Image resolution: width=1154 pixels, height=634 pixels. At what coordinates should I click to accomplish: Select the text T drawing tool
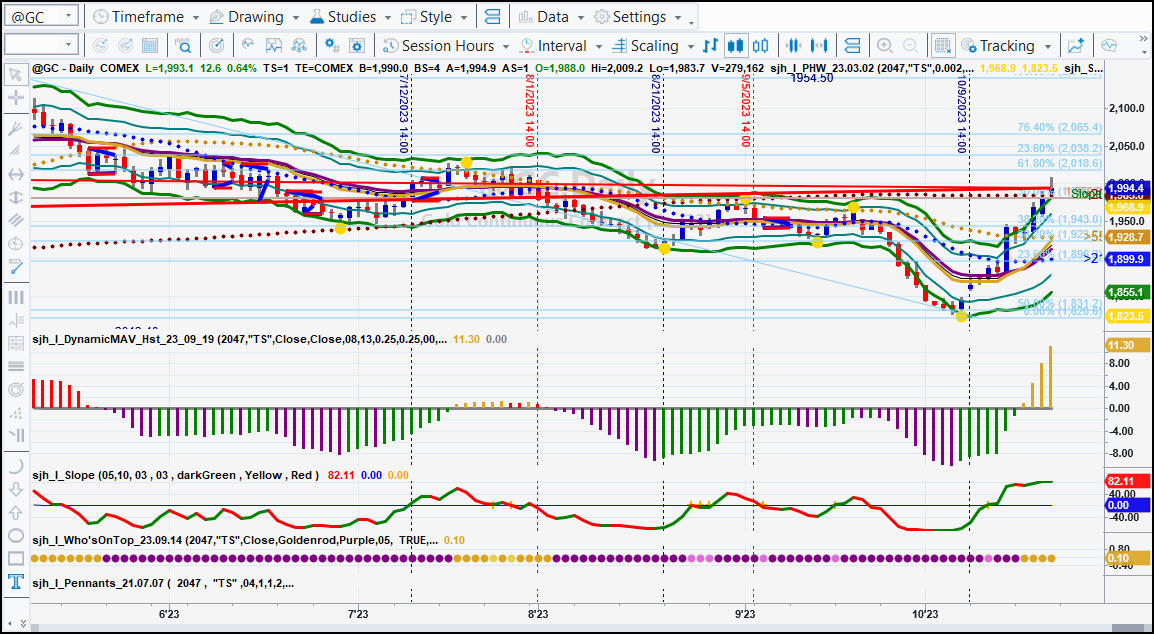pos(15,582)
